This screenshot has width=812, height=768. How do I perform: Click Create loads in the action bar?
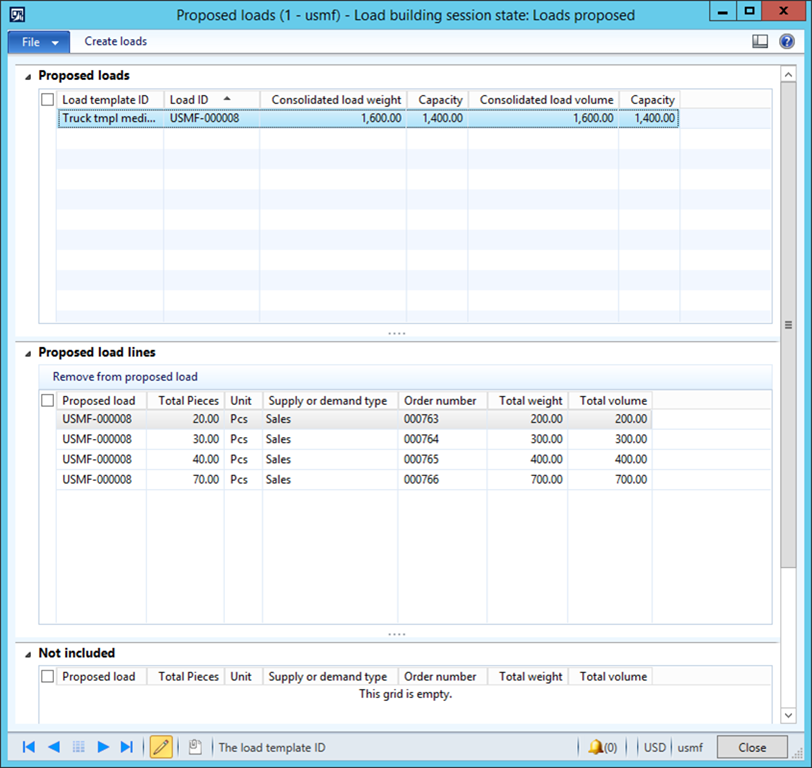coord(115,42)
